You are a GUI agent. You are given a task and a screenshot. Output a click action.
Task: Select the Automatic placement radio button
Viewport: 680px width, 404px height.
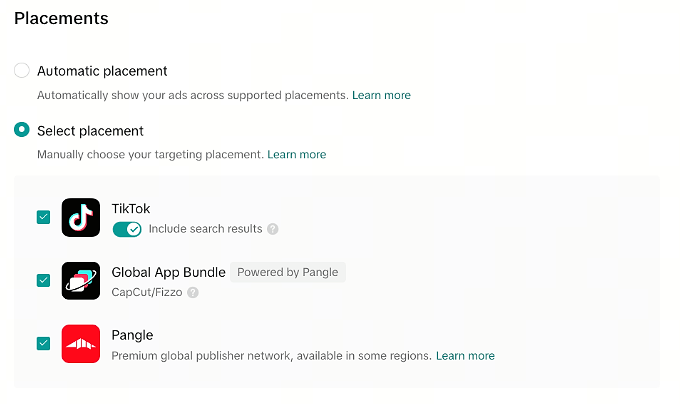coord(22,70)
